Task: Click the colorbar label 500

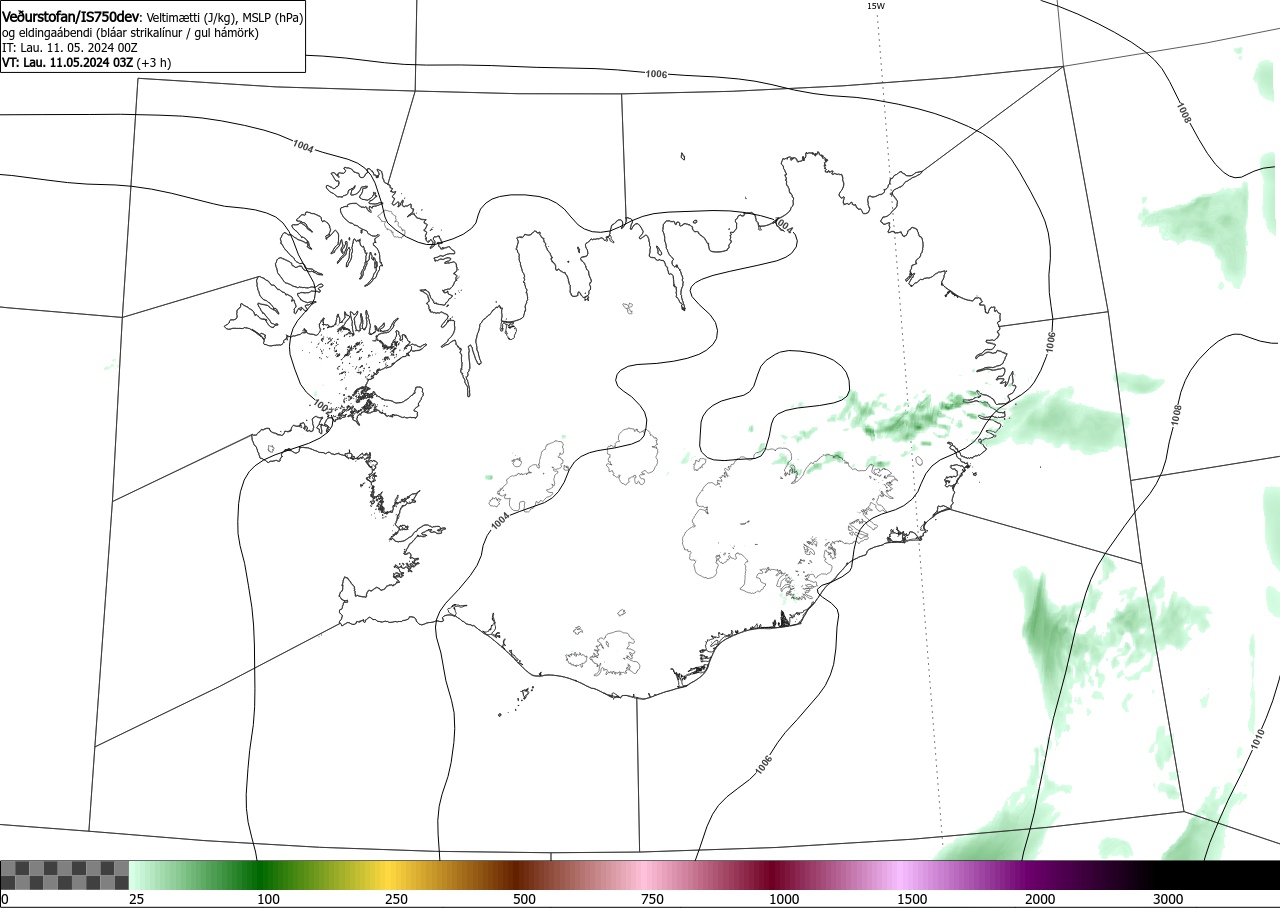Action: [x=524, y=899]
